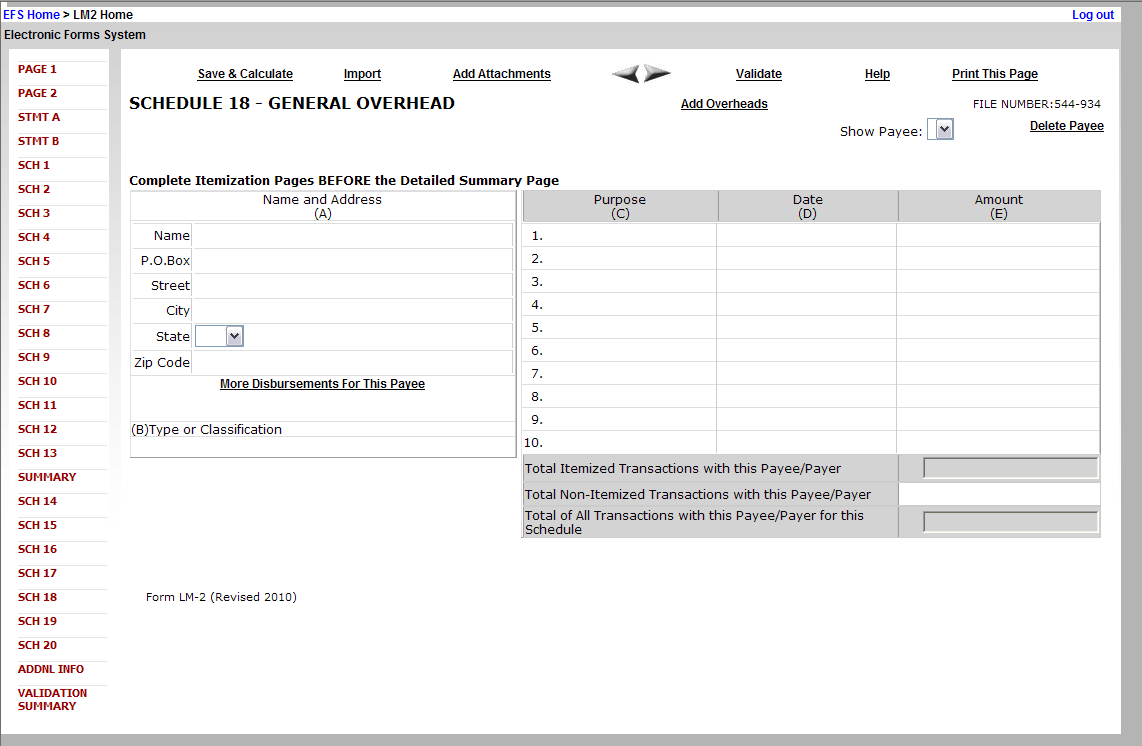Click Total Non-Itemized Transactions amount field

[999, 494]
